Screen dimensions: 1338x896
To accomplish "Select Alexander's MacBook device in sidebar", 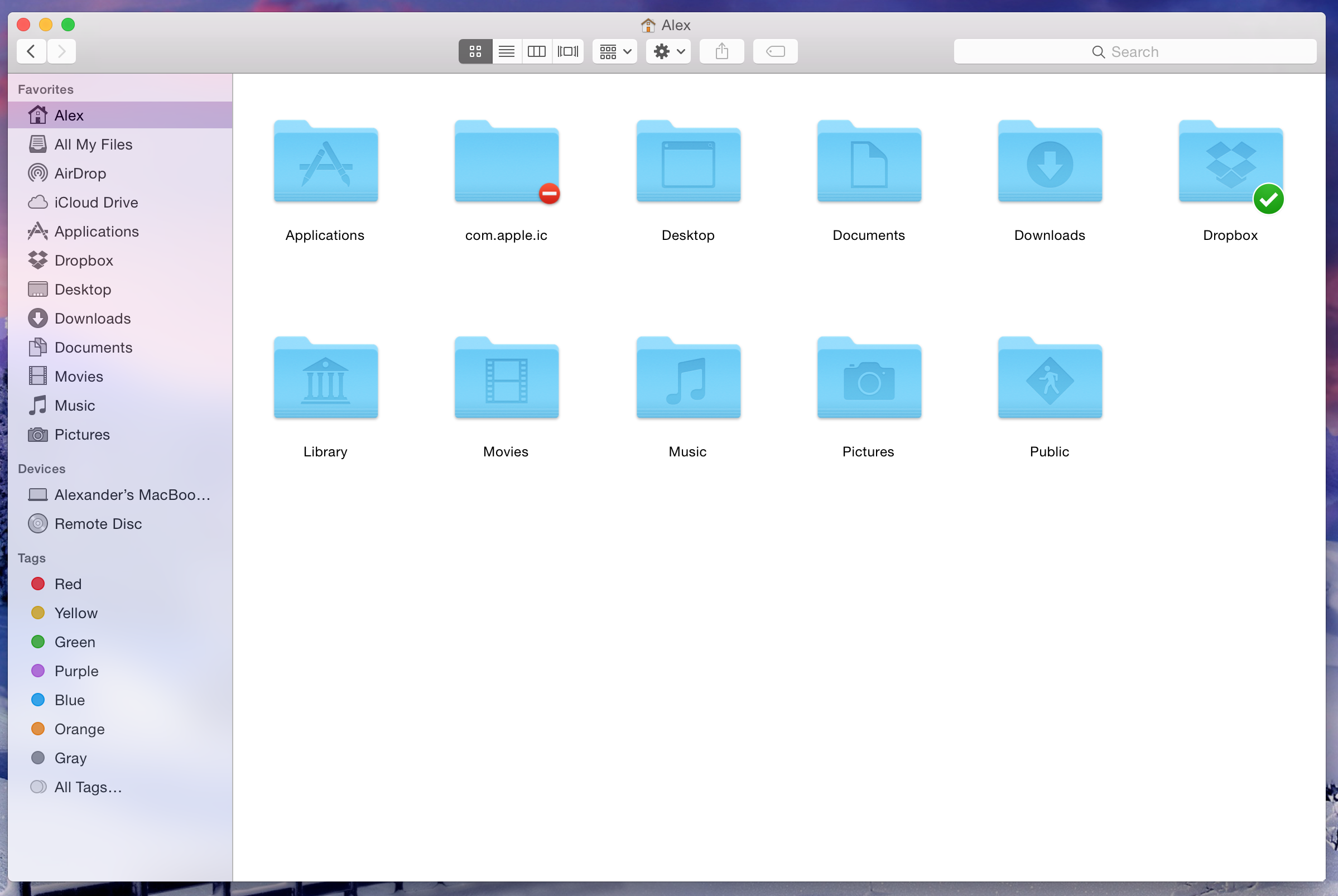I will (120, 495).
